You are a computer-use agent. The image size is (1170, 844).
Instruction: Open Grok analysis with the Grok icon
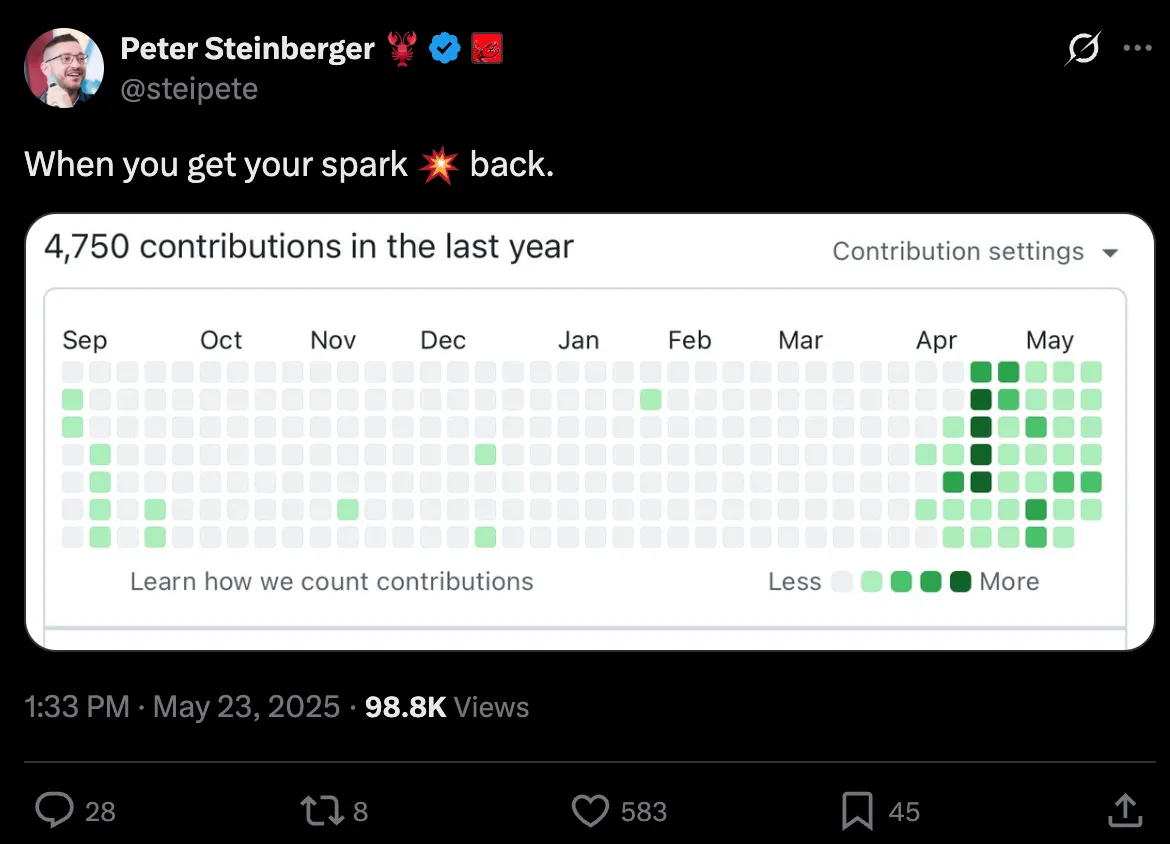(x=1082, y=46)
